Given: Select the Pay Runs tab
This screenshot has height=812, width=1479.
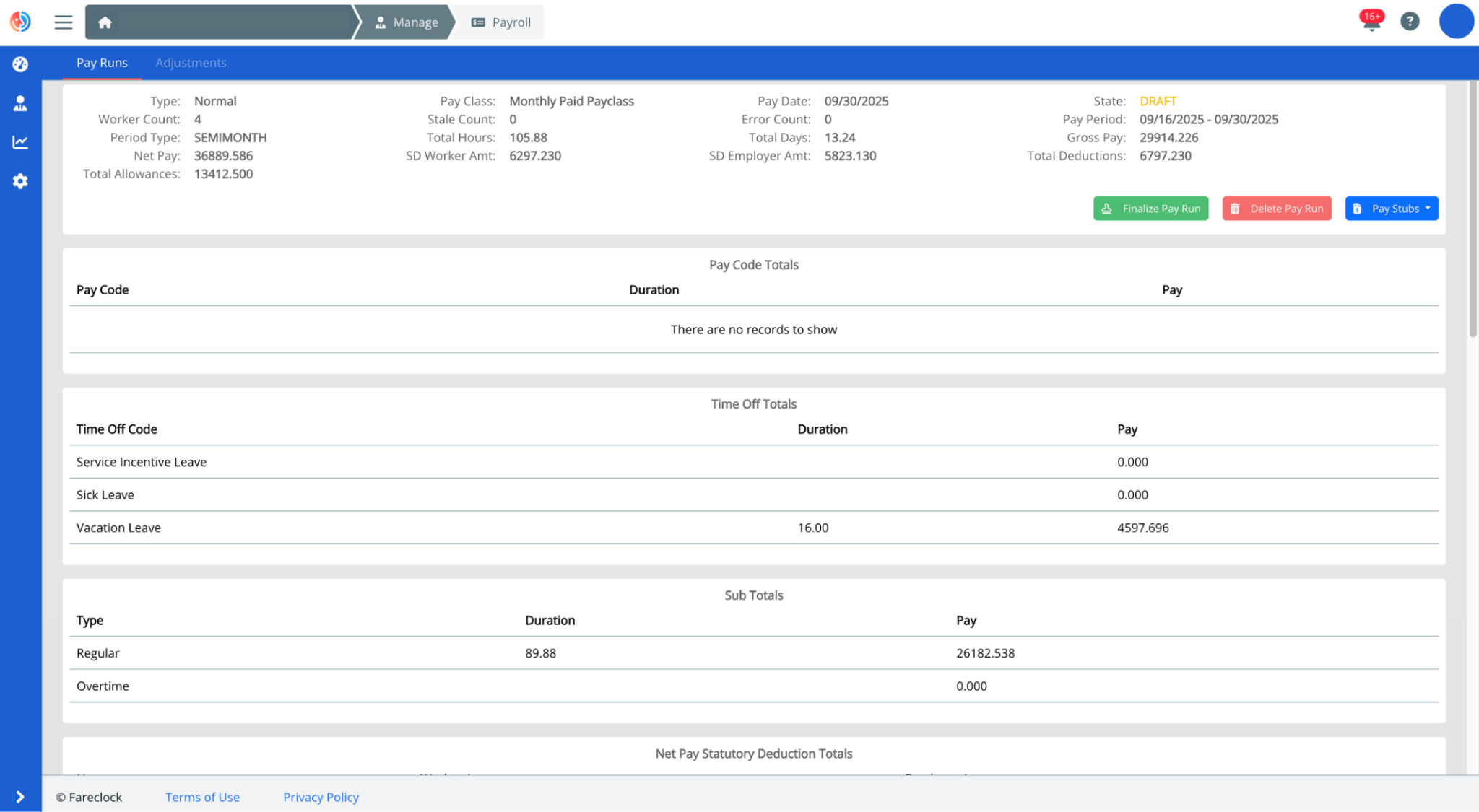Looking at the screenshot, I should point(102,63).
